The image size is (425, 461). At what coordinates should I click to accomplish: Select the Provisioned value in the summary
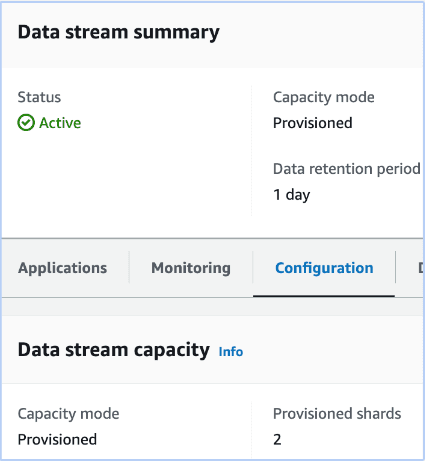[x=313, y=123]
